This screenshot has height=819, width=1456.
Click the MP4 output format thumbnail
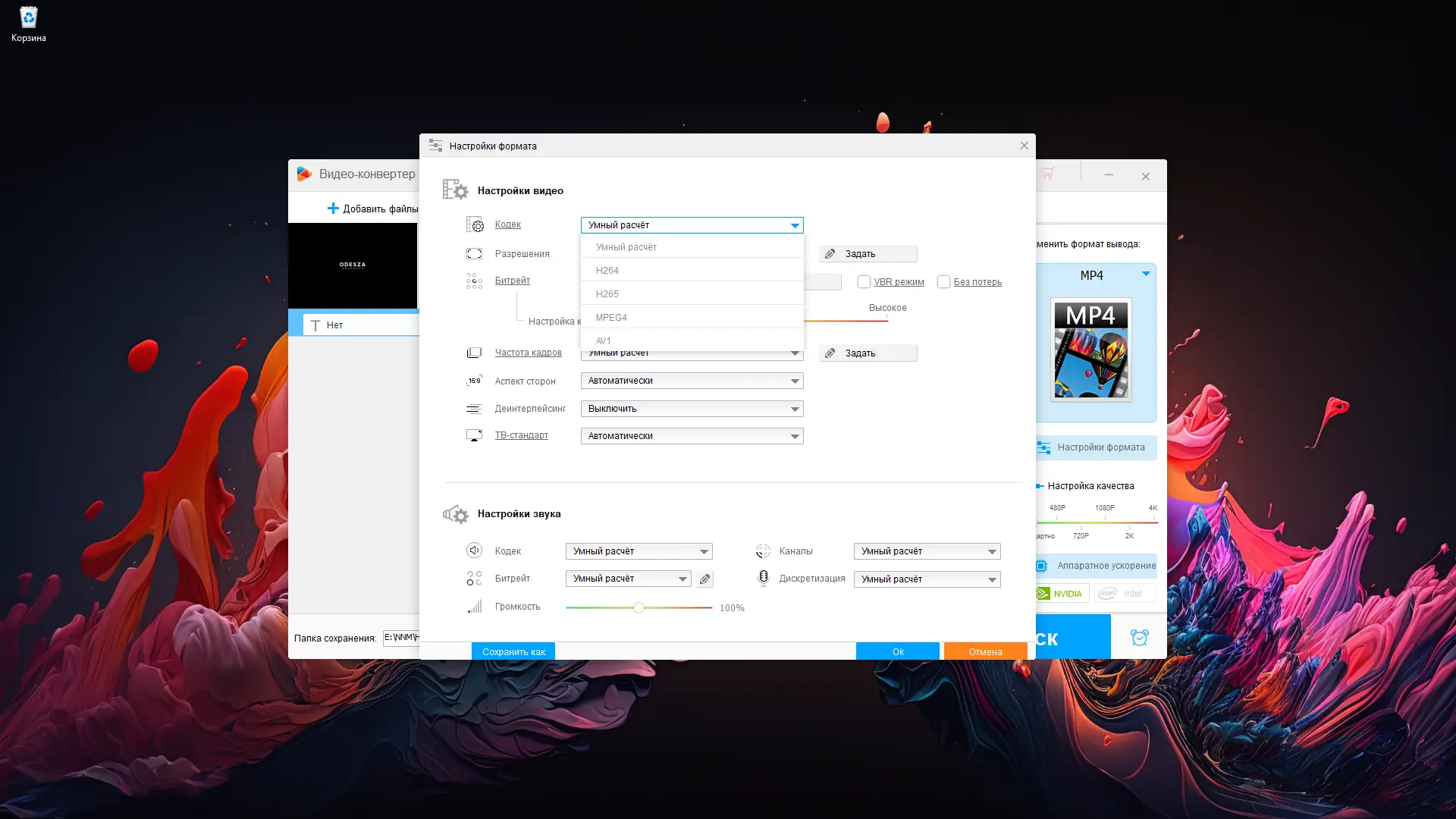[x=1091, y=350]
